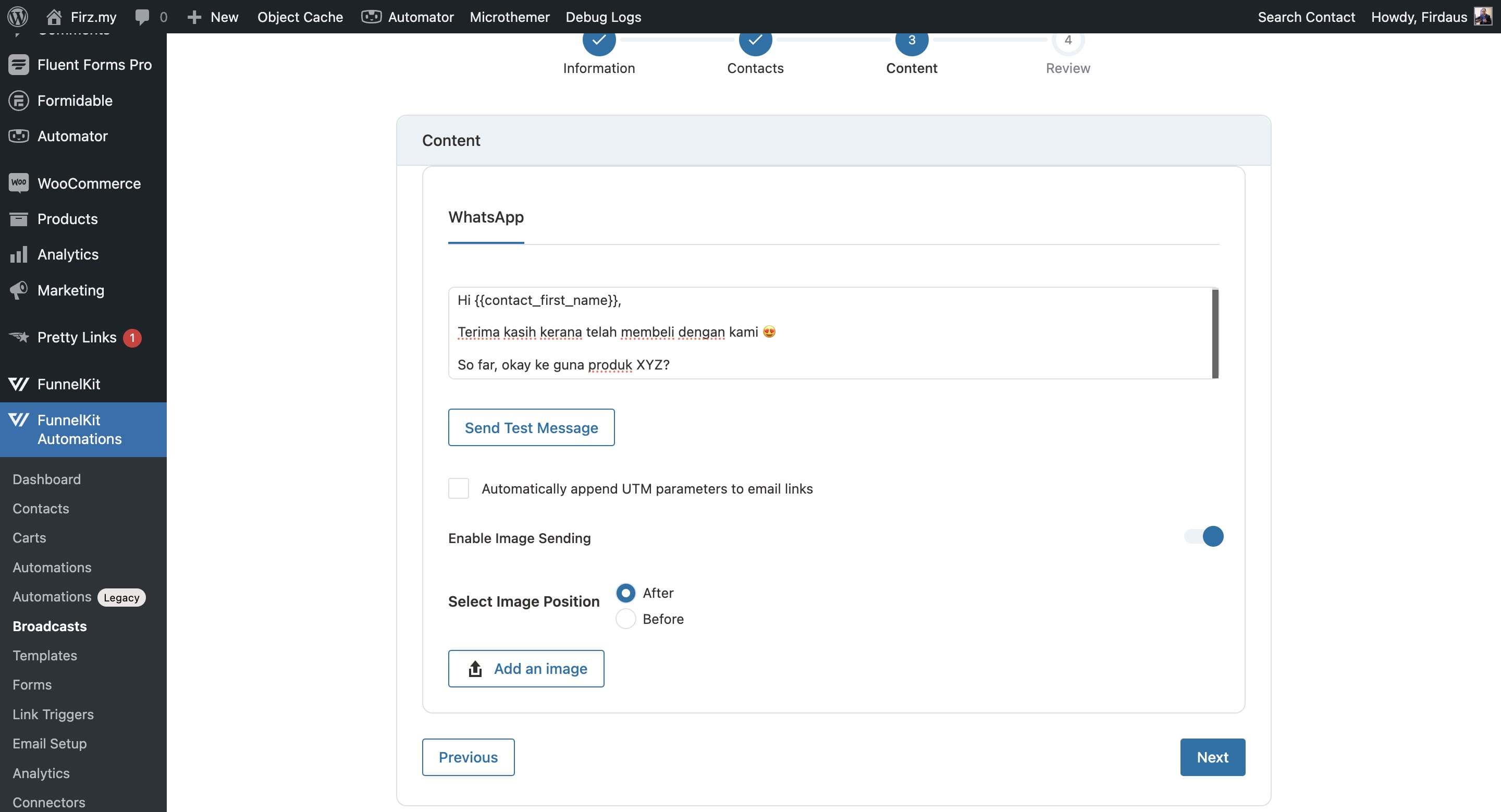Image resolution: width=1501 pixels, height=812 pixels.
Task: Click the WooCommerce sidebar icon
Action: point(19,183)
